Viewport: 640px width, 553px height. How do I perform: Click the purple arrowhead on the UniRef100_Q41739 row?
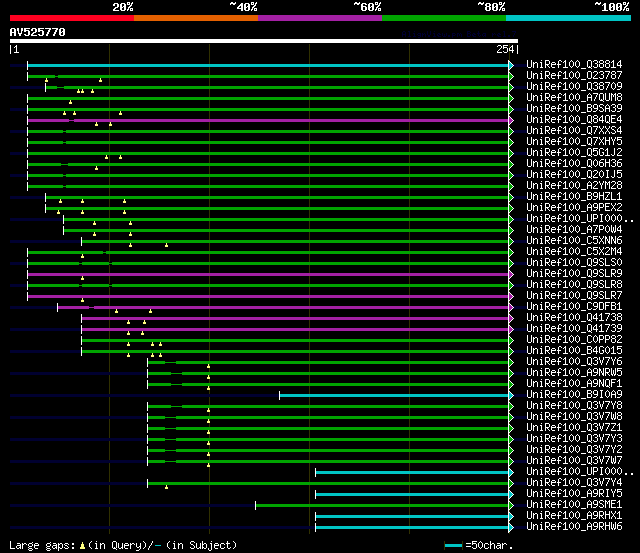(511, 329)
